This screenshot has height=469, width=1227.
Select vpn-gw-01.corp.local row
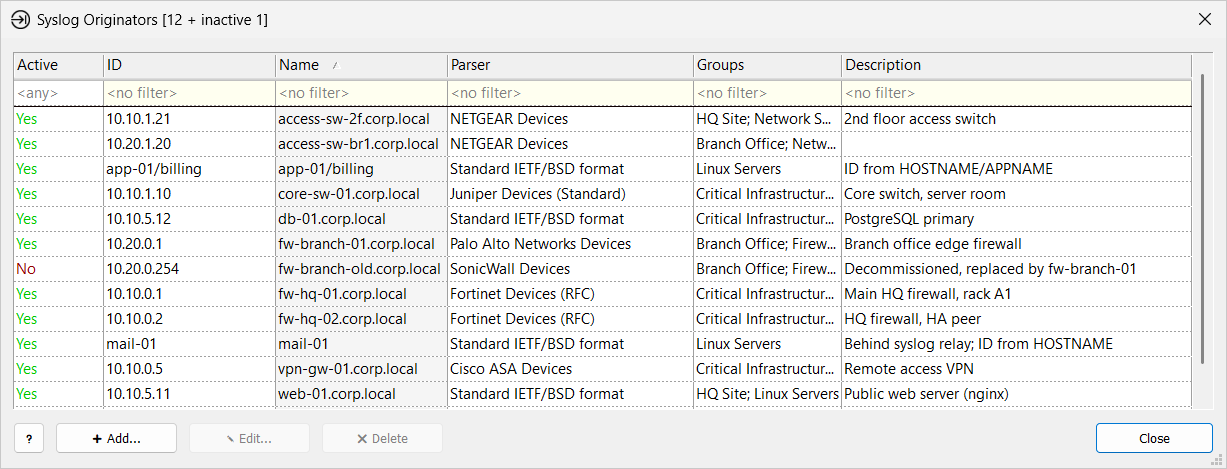click(602, 369)
